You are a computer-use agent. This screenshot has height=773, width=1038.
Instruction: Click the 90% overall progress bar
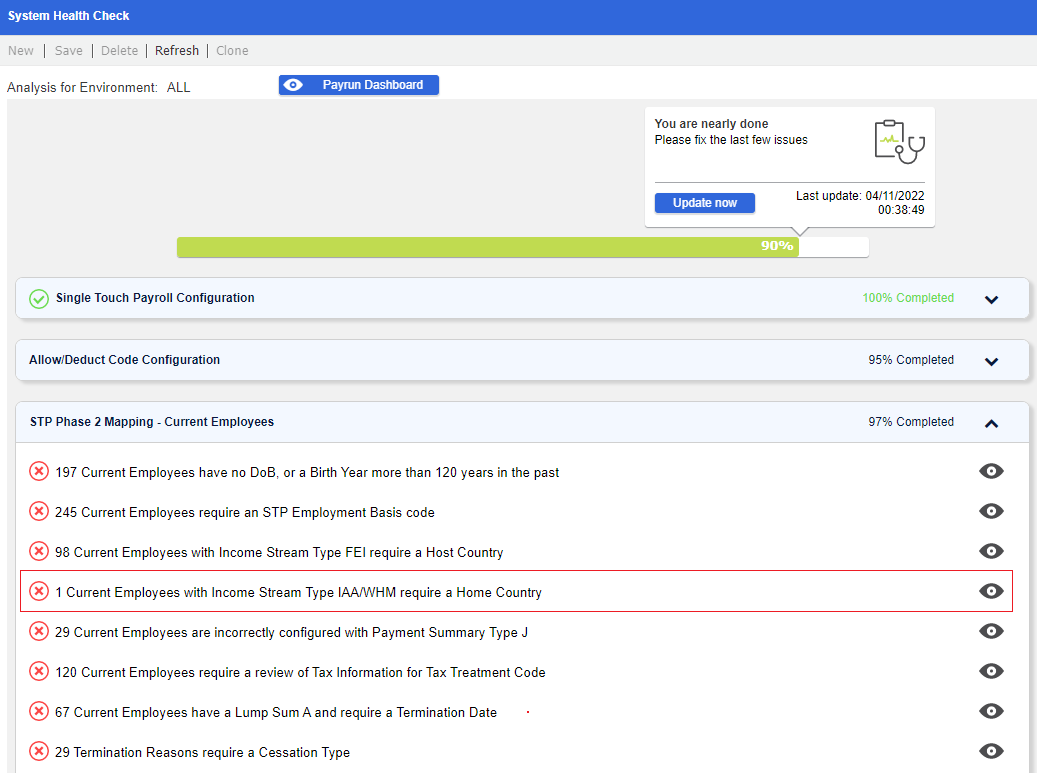coord(522,247)
